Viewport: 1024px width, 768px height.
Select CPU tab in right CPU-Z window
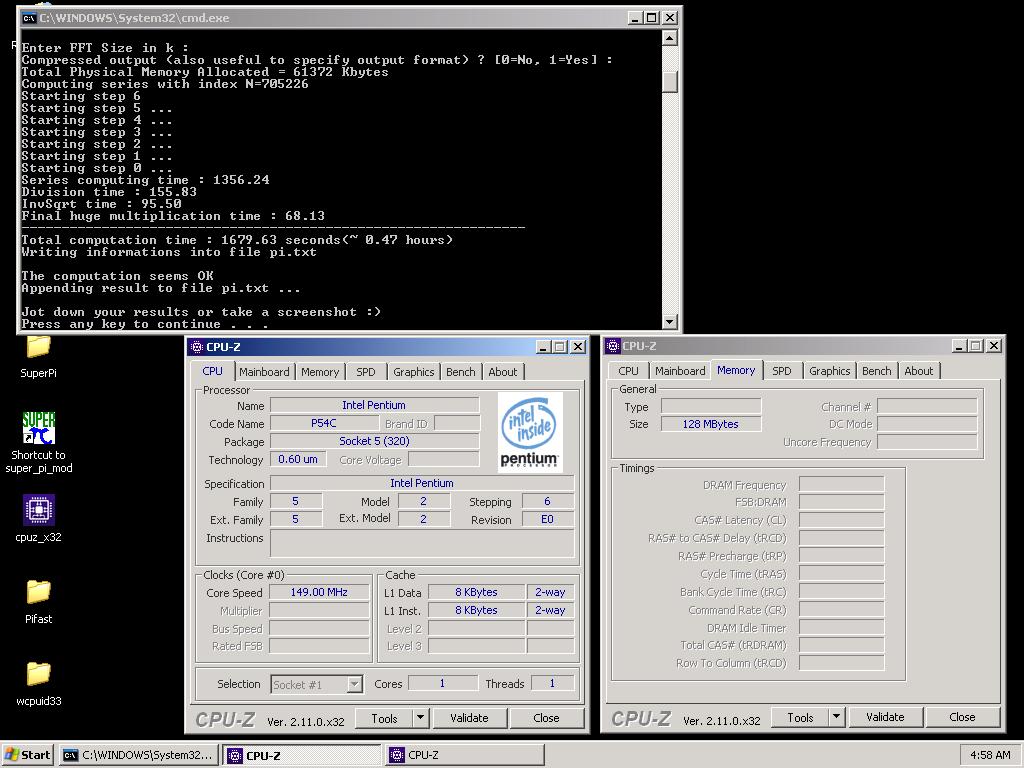[628, 371]
